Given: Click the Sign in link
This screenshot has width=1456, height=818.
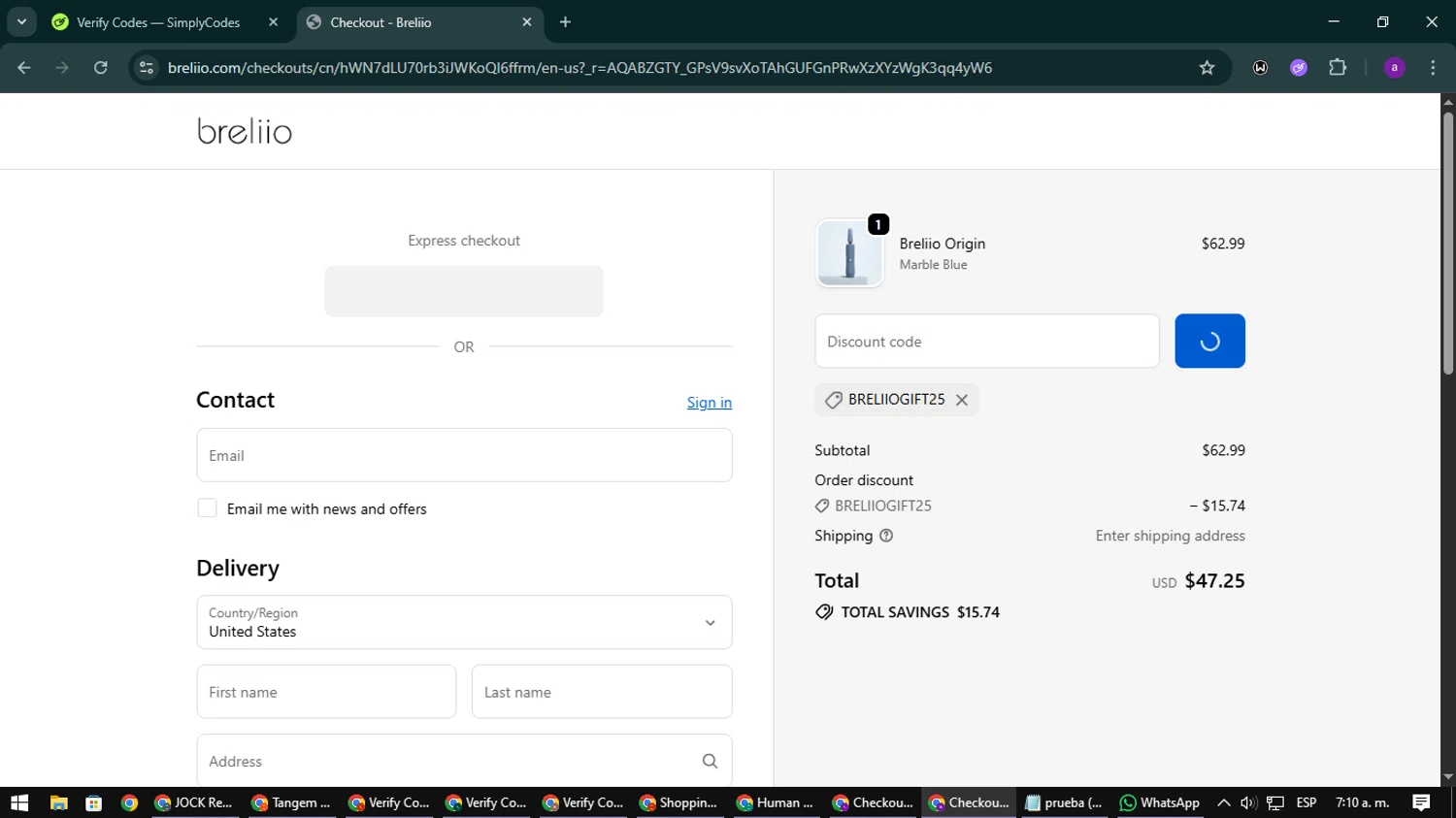Looking at the screenshot, I should (710, 403).
